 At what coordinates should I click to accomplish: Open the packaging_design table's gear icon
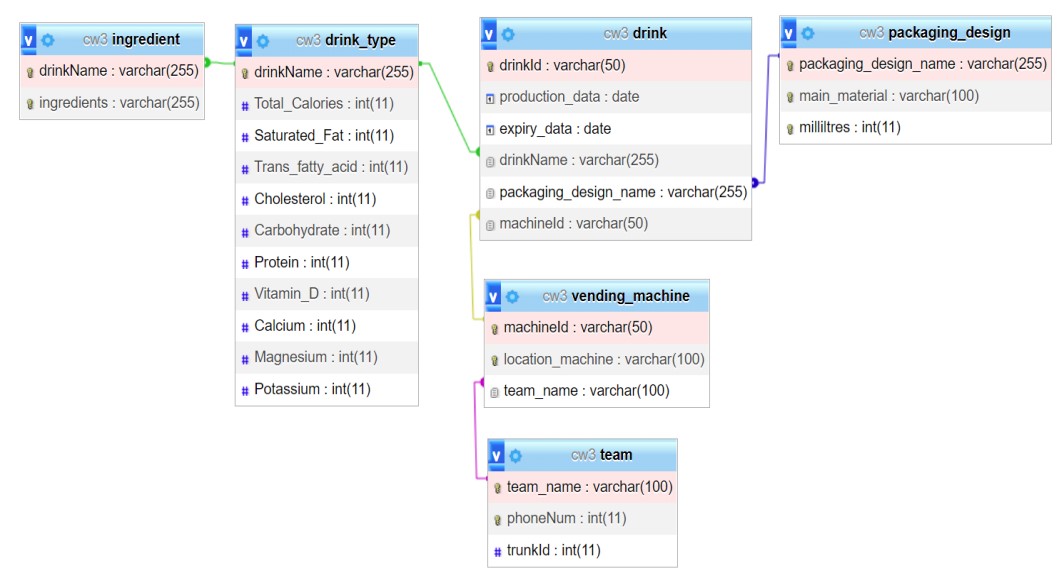point(807,33)
